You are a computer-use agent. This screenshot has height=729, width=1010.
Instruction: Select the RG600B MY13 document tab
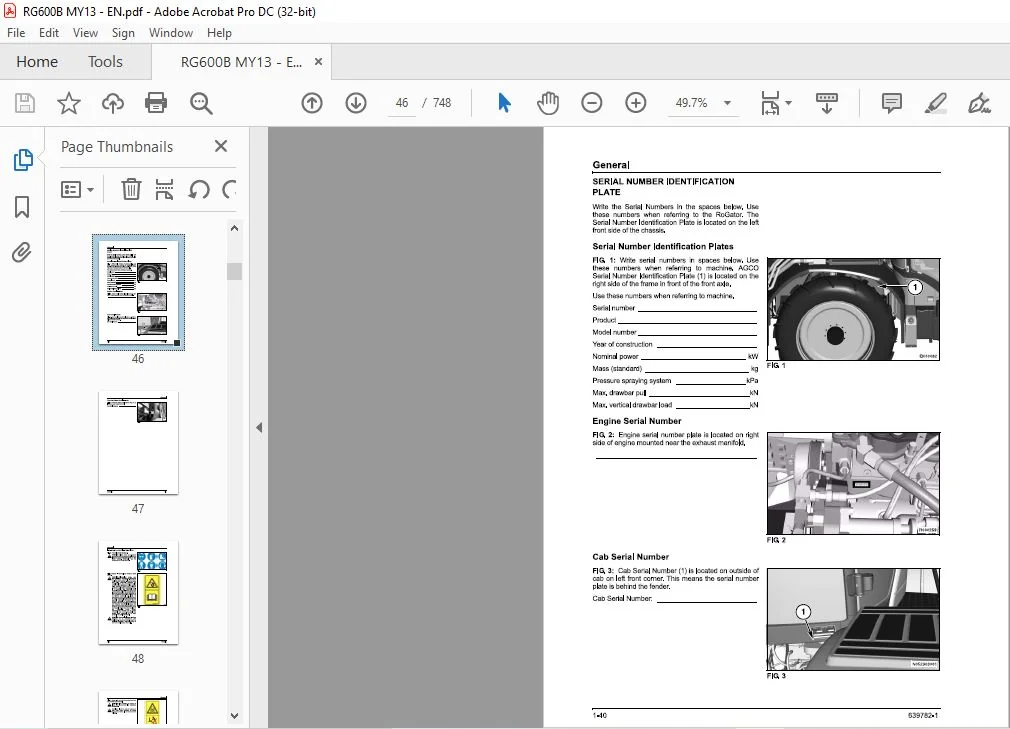point(241,62)
